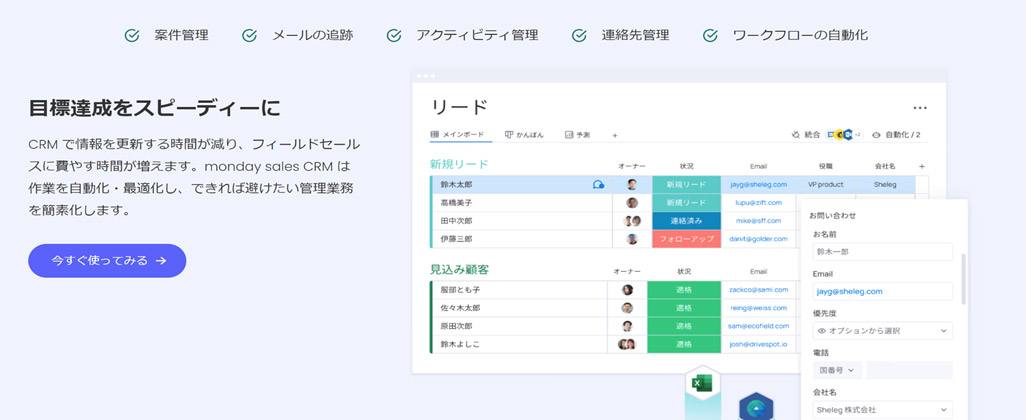Add a column with the plus icon

pos(922,166)
